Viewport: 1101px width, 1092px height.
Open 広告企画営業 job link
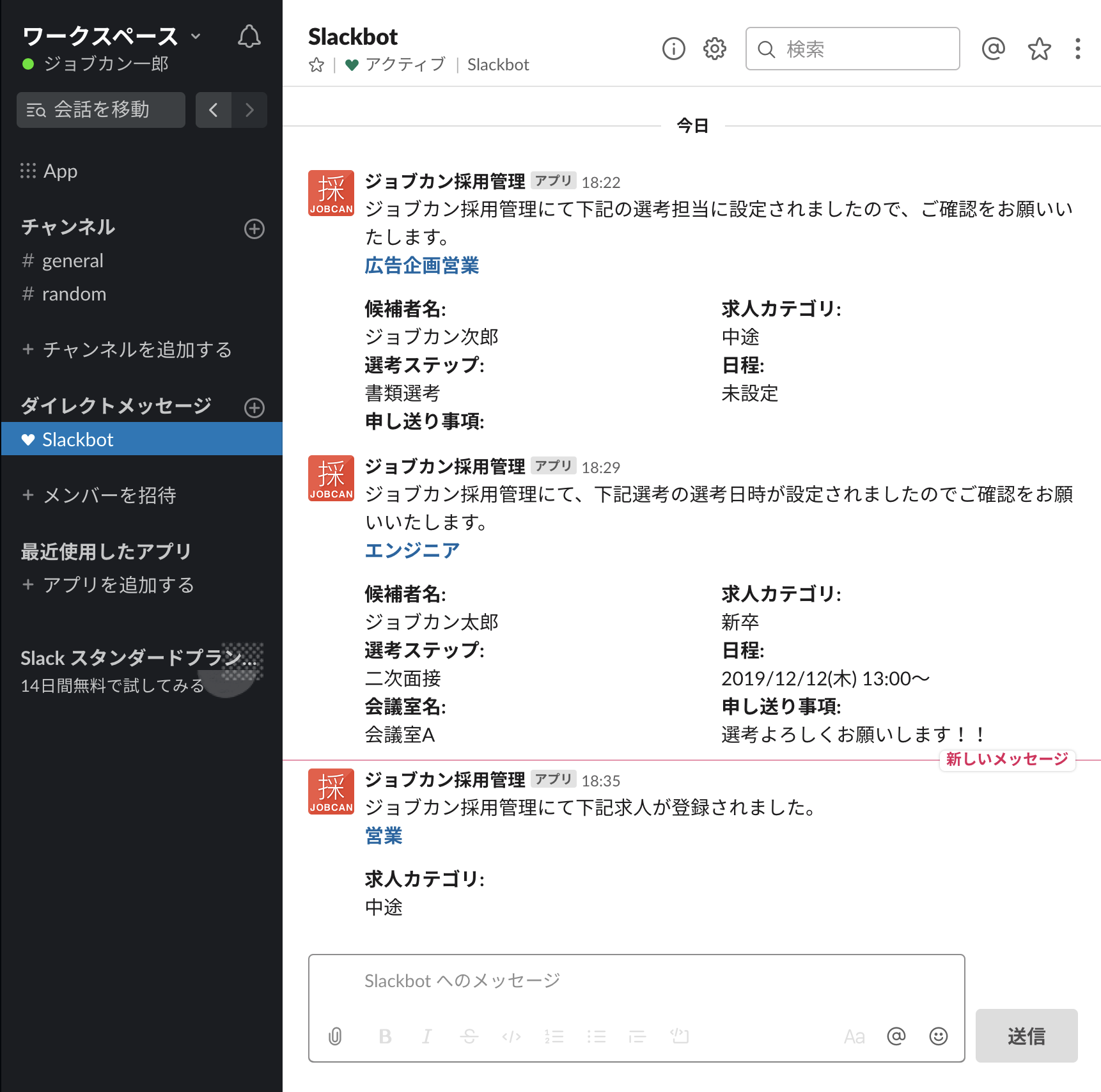(422, 265)
